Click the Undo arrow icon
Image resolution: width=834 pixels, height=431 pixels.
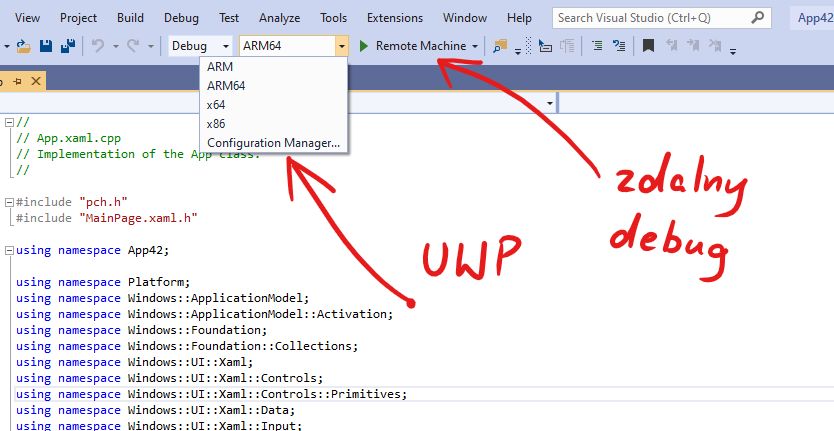[98, 46]
